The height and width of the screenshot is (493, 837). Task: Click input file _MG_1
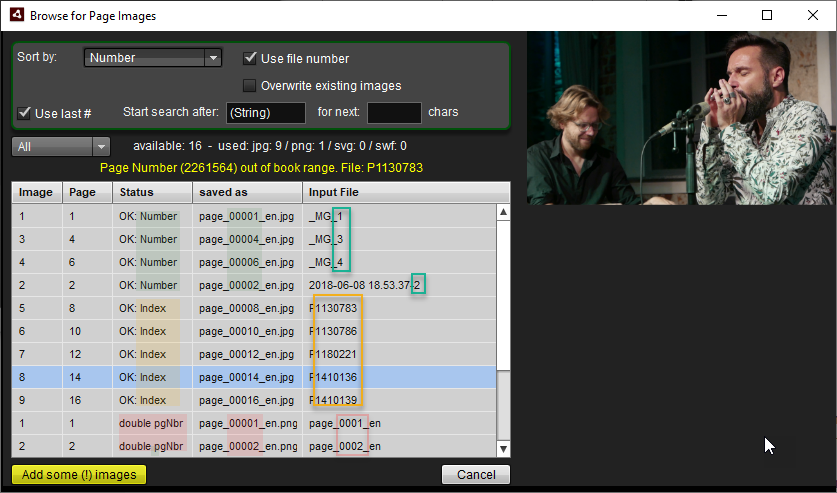[326, 217]
